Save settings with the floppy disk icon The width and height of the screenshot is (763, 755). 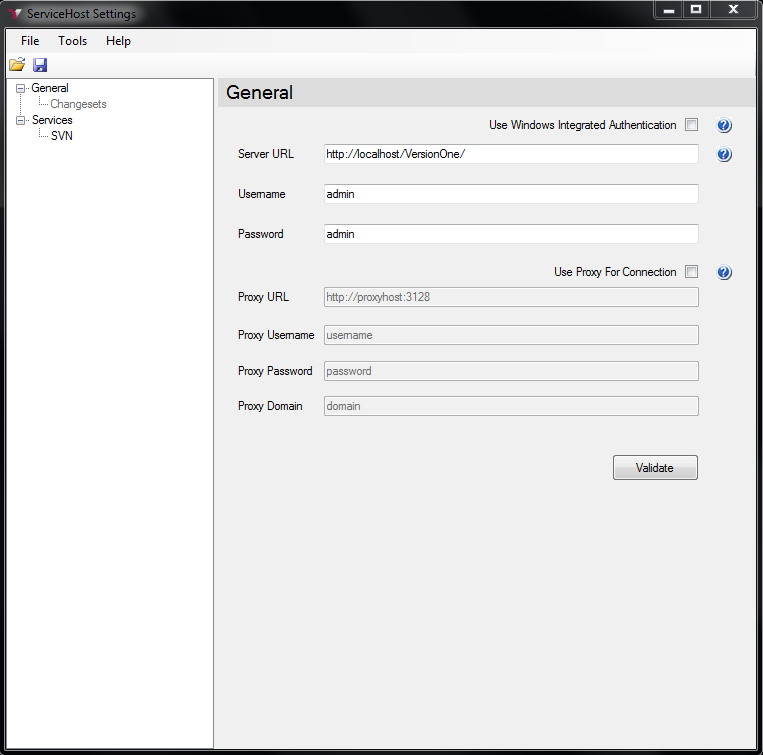(x=40, y=65)
